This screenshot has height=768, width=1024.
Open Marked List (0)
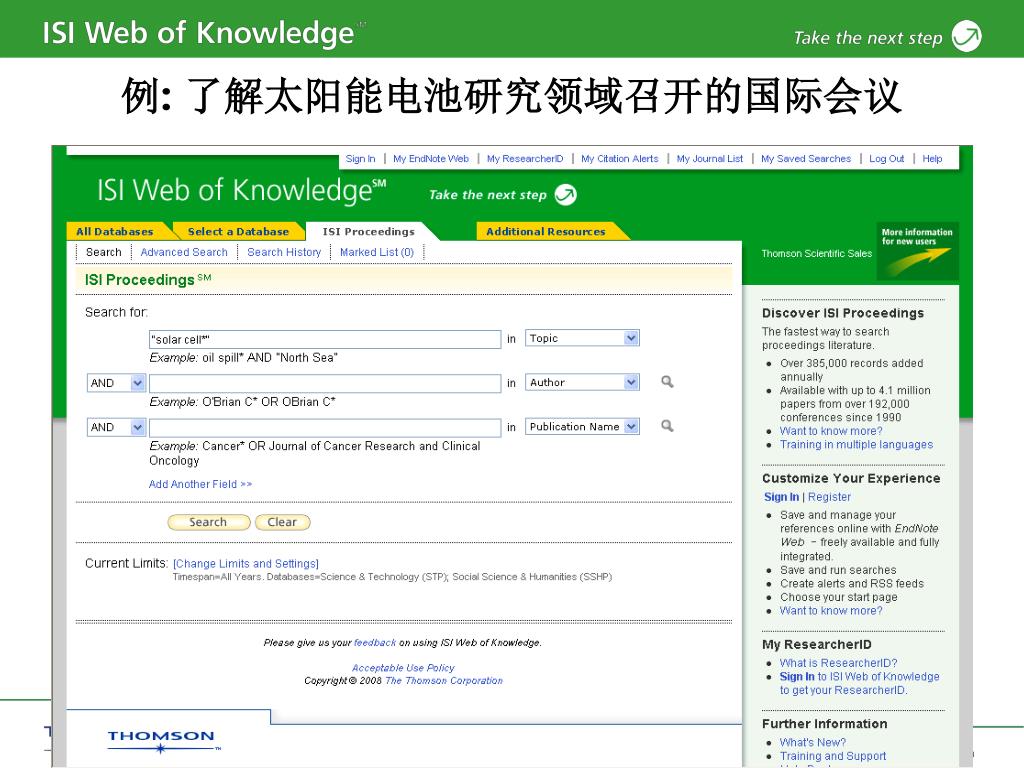(x=377, y=252)
